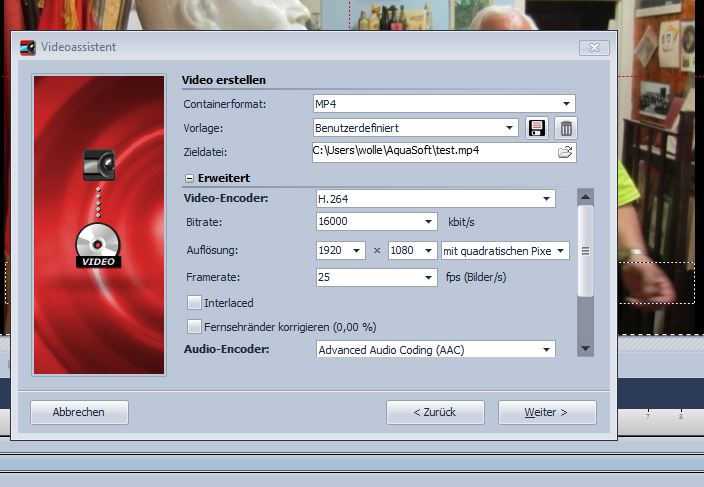Viewport: 704px width, 487px height.
Task: Click the save template floppy disk icon
Action: point(538,128)
